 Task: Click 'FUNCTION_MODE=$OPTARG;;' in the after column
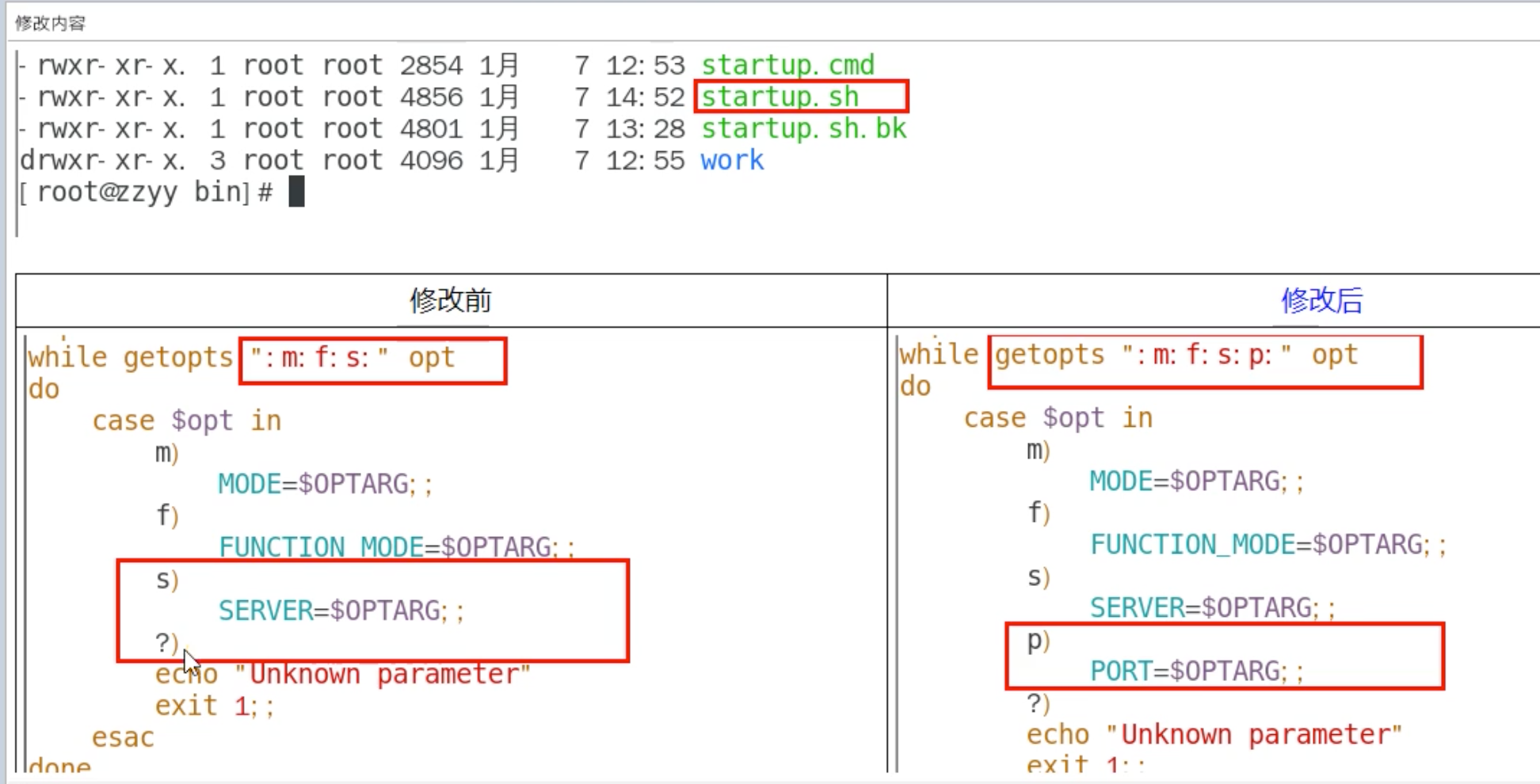coord(1268,544)
